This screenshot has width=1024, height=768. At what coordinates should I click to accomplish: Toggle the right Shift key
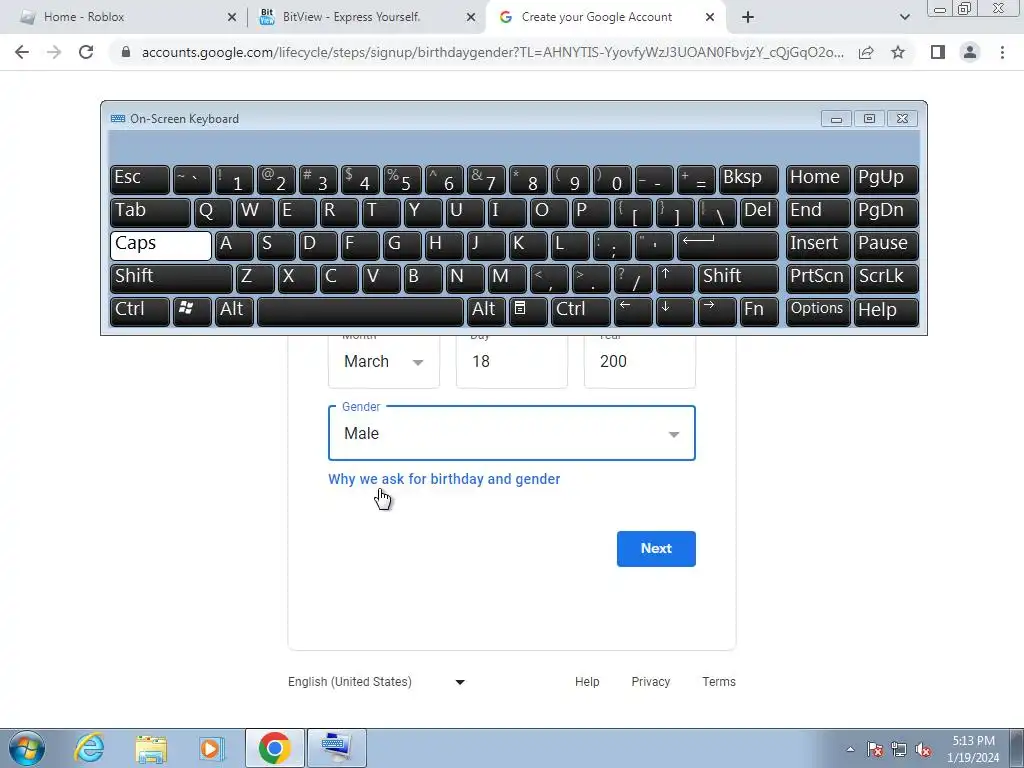(x=738, y=278)
